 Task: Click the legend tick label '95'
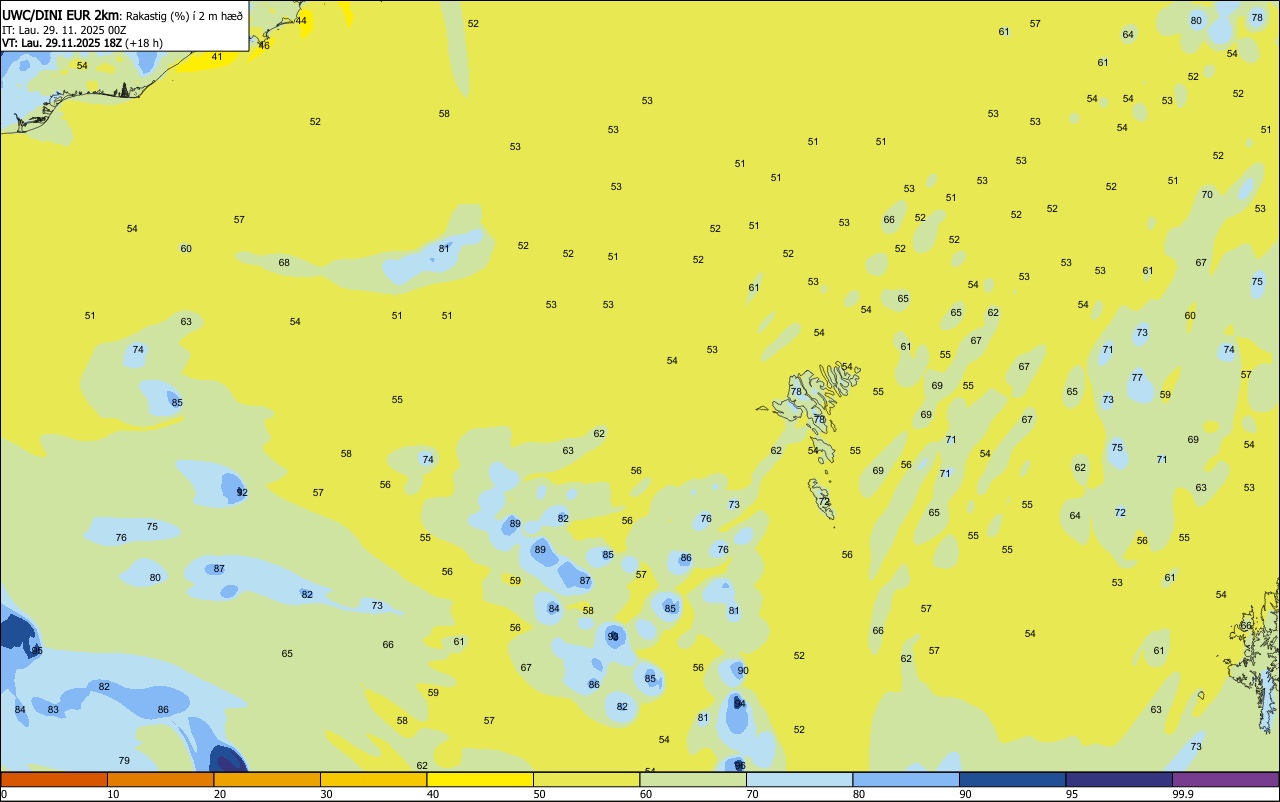point(1072,794)
